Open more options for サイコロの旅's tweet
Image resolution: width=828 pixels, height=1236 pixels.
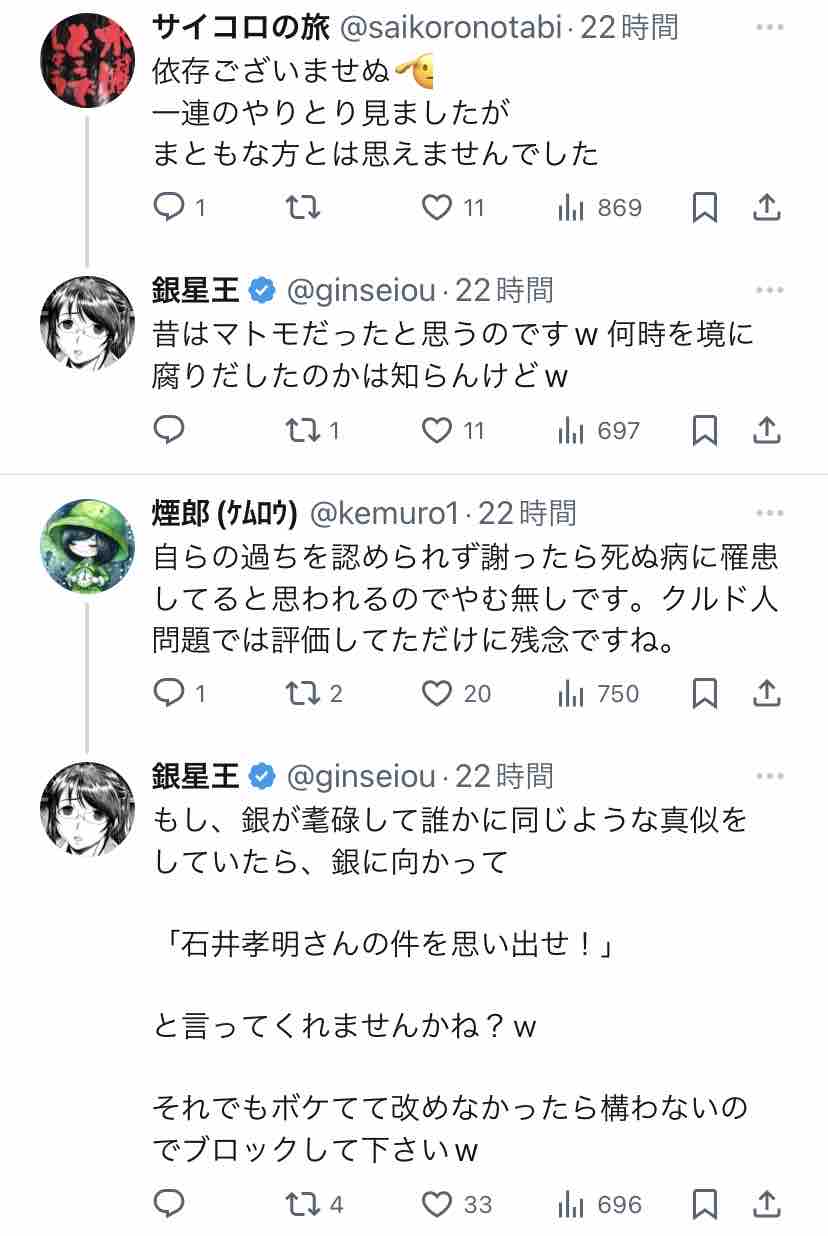[769, 28]
